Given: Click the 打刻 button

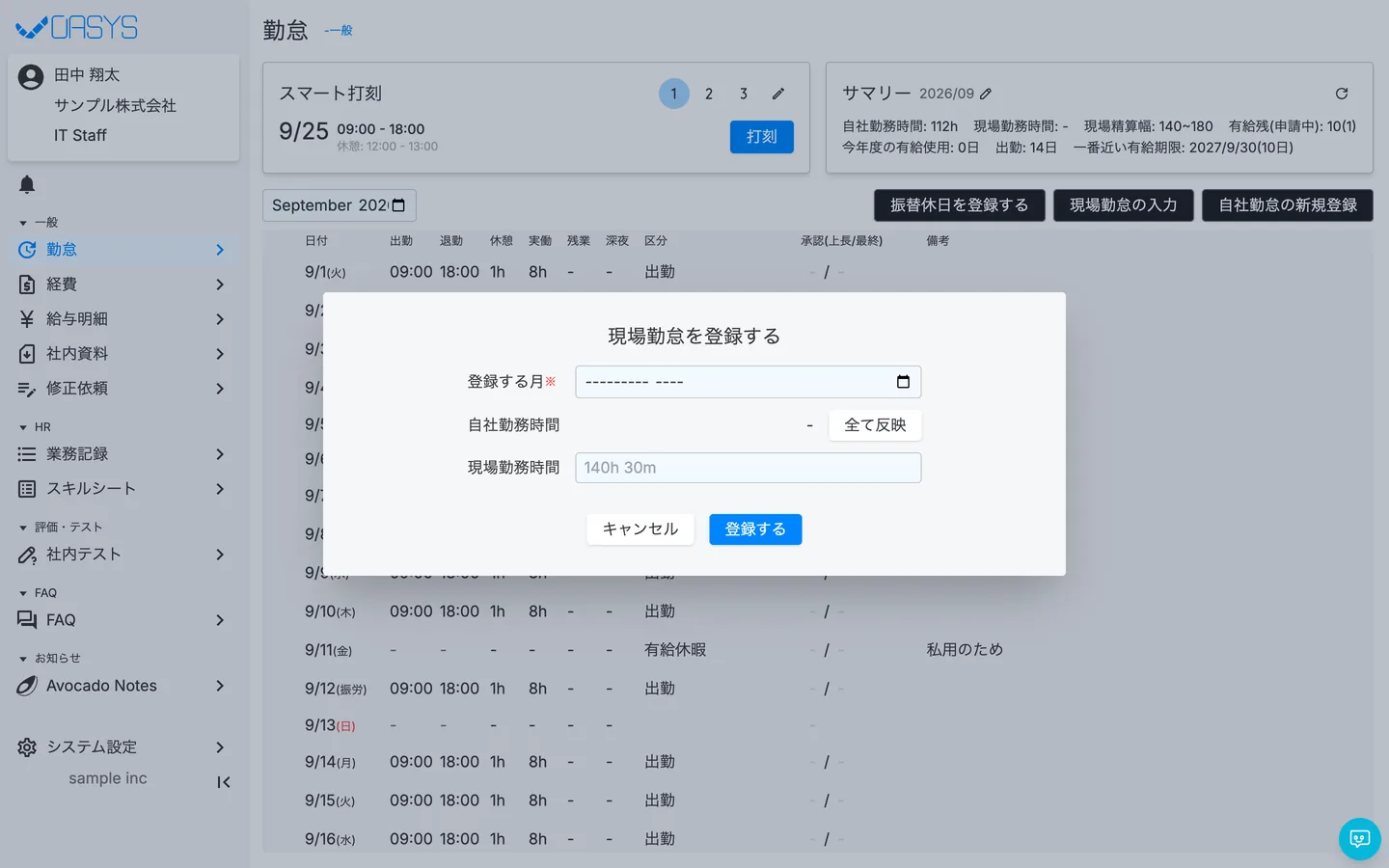Looking at the screenshot, I should 762,137.
